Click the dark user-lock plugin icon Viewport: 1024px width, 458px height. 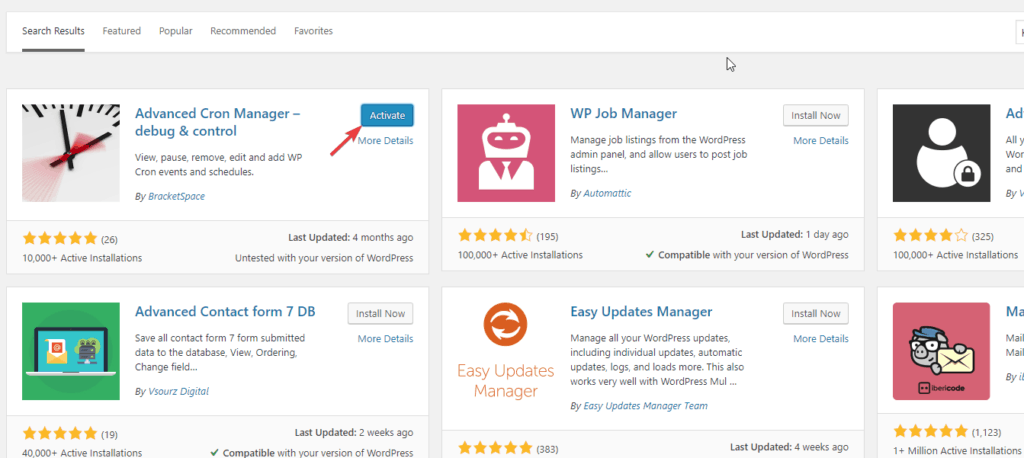(x=941, y=152)
